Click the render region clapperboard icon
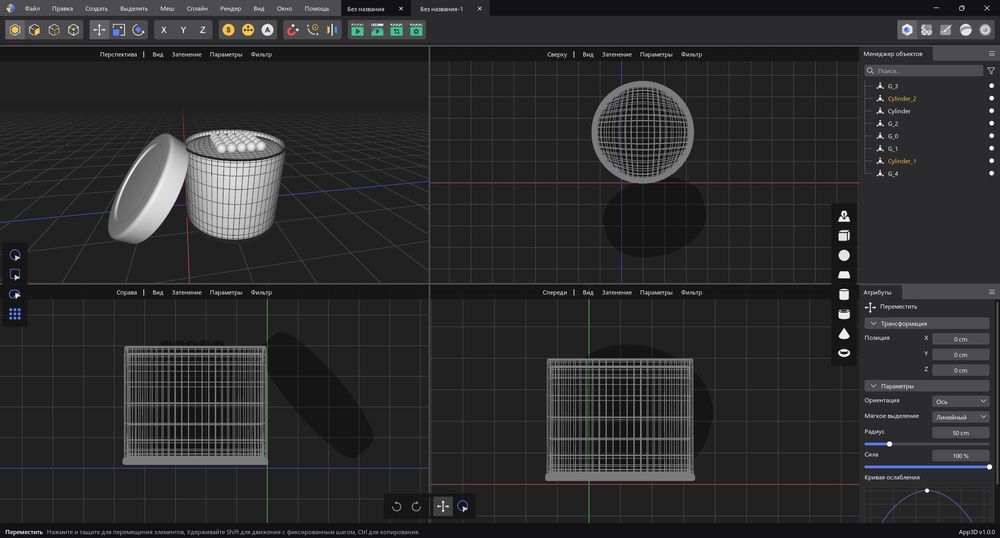This screenshot has width=1000, height=538. click(x=397, y=30)
